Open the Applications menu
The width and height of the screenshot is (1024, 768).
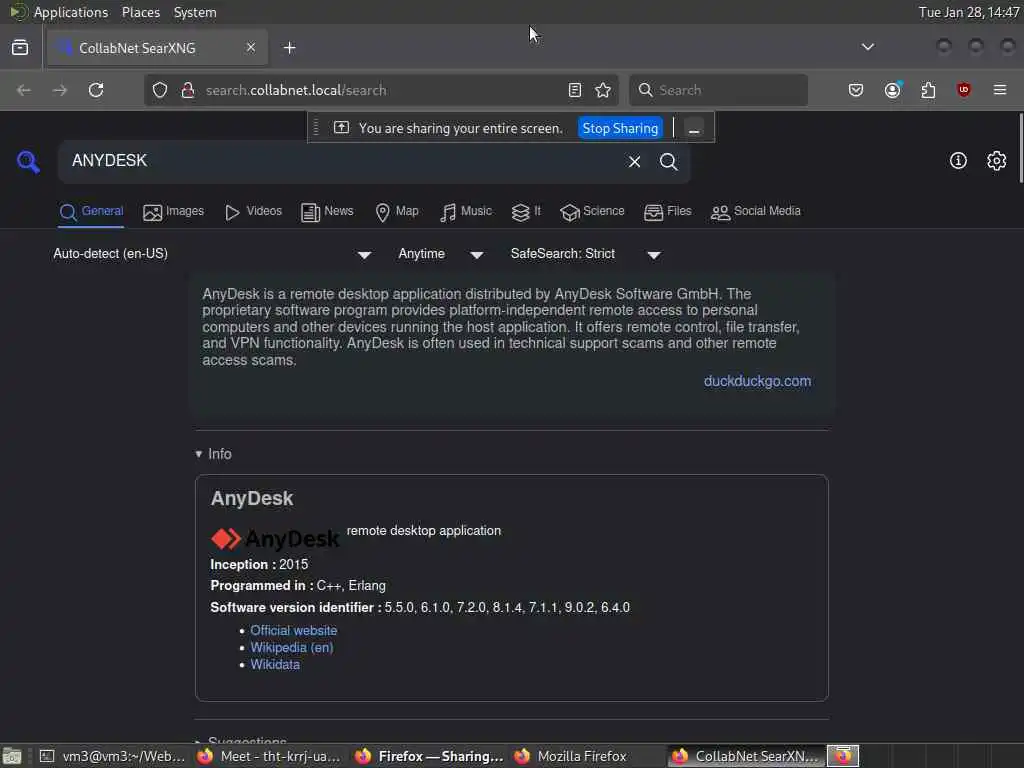[x=71, y=12]
